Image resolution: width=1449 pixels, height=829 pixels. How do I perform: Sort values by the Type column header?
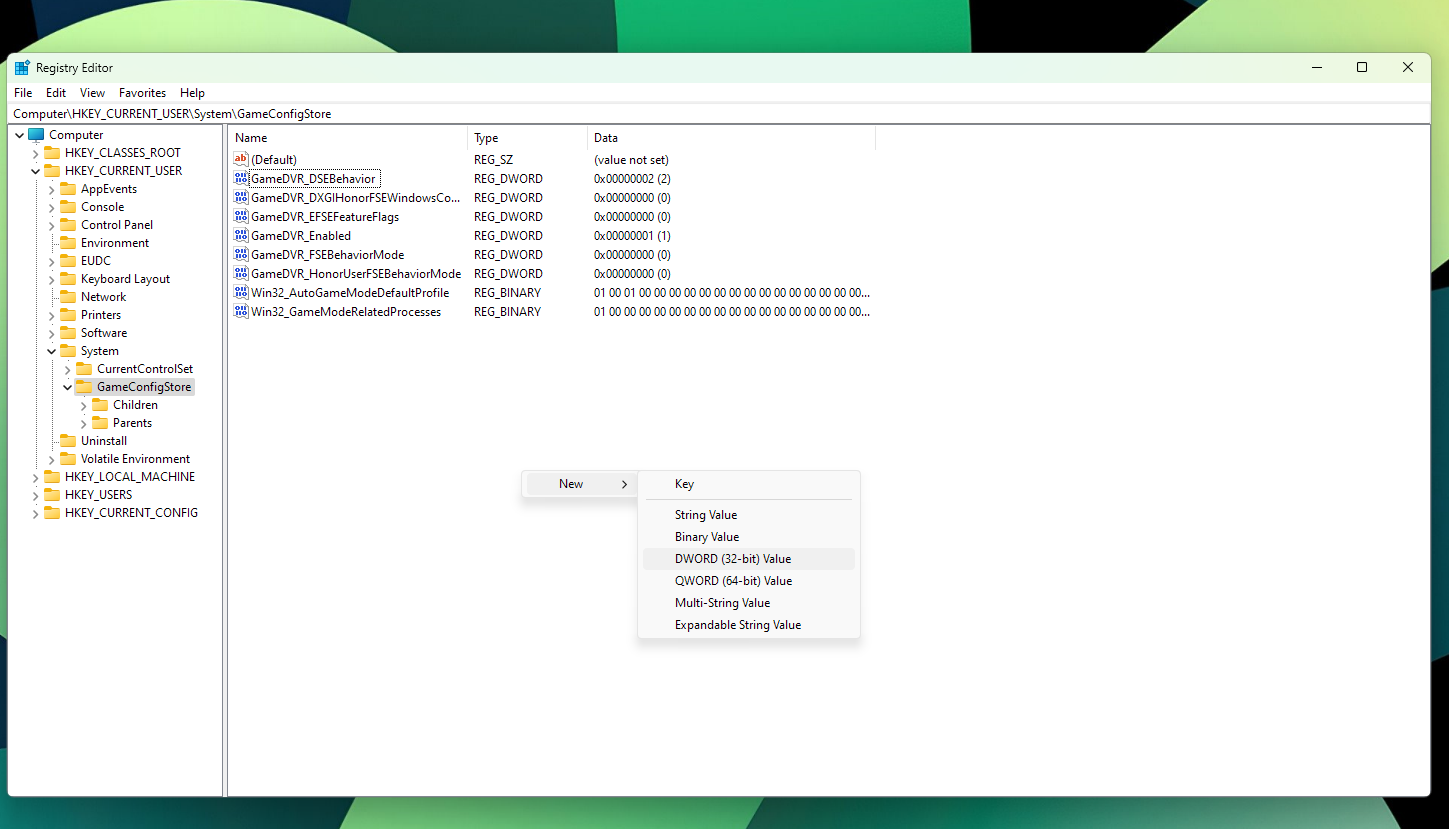pos(527,138)
